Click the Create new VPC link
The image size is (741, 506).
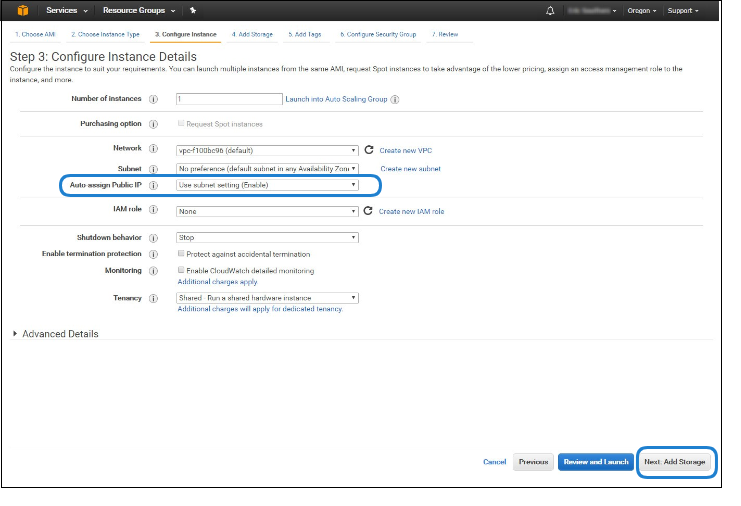click(x=405, y=150)
